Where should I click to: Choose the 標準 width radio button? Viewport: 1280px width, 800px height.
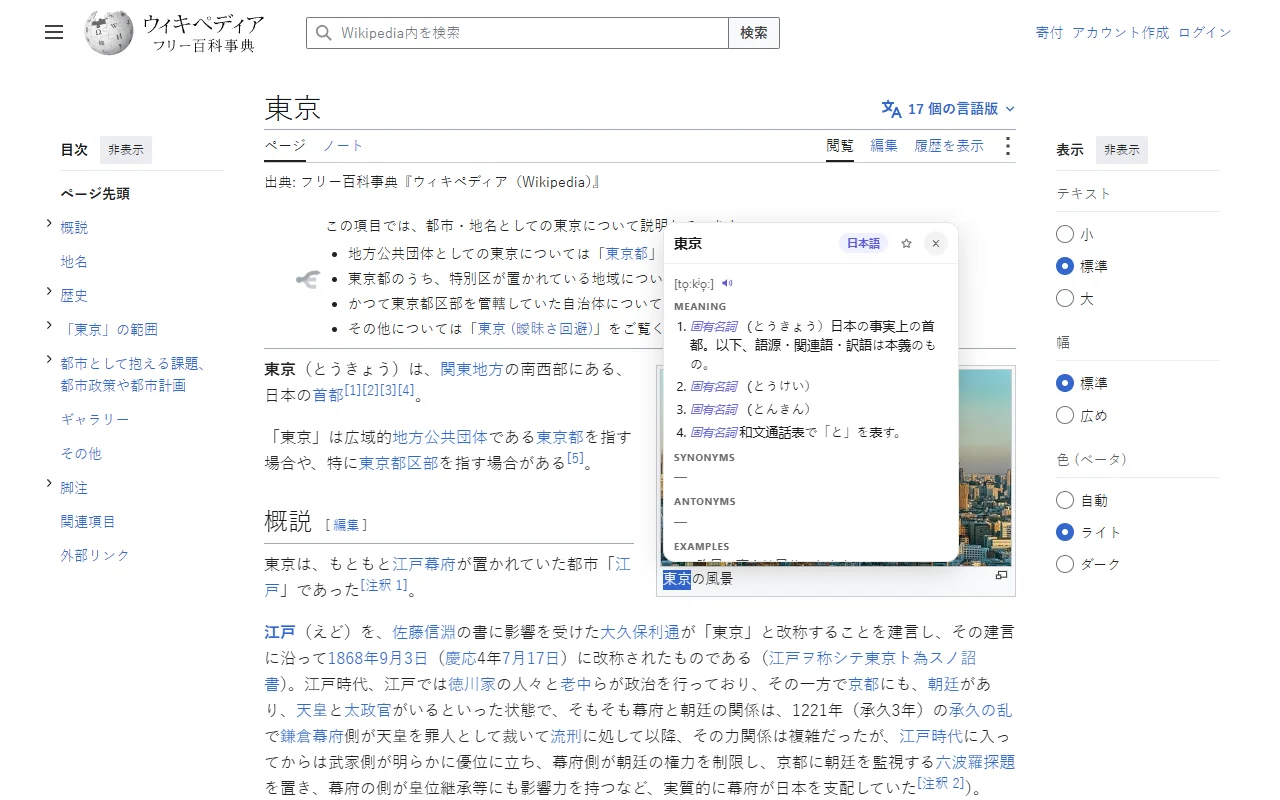[1065, 383]
